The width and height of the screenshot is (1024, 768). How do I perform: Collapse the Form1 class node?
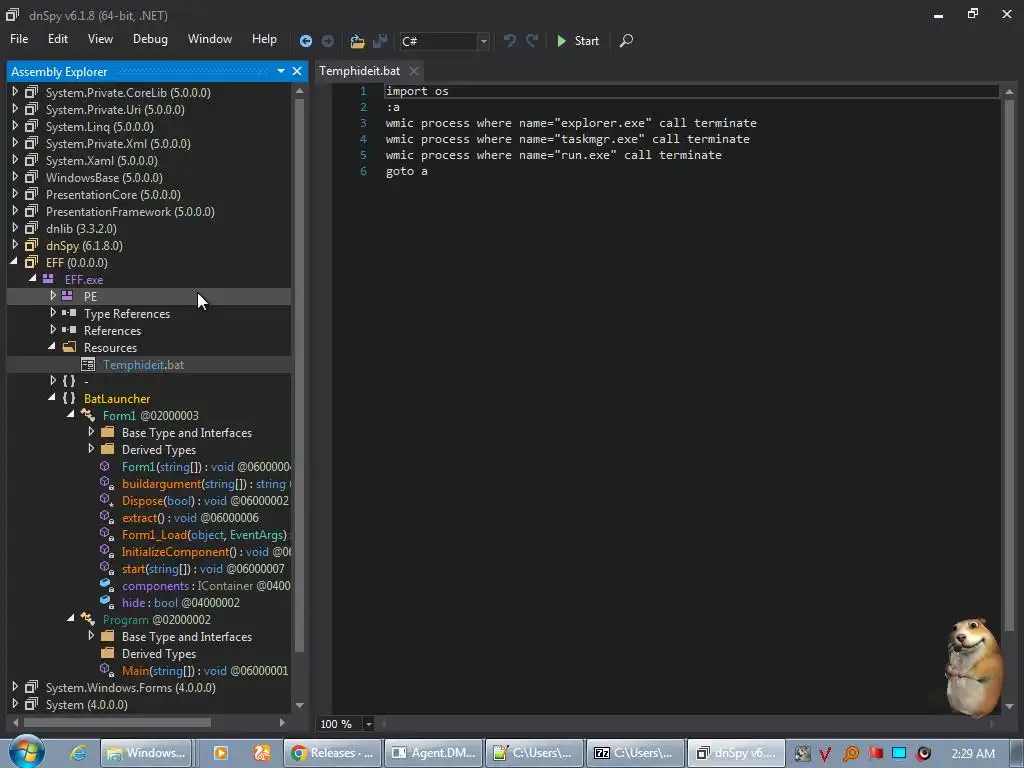click(71, 415)
